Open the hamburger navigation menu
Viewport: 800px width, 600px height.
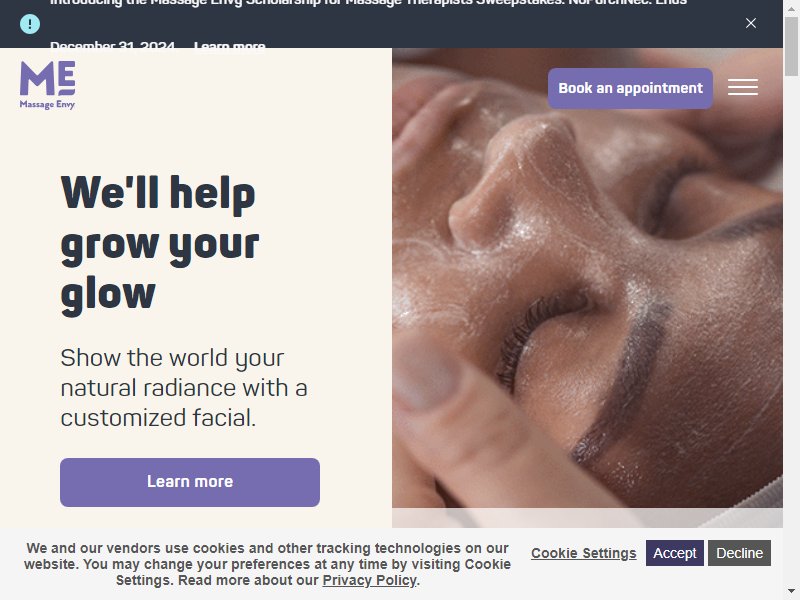pyautogui.click(x=742, y=87)
